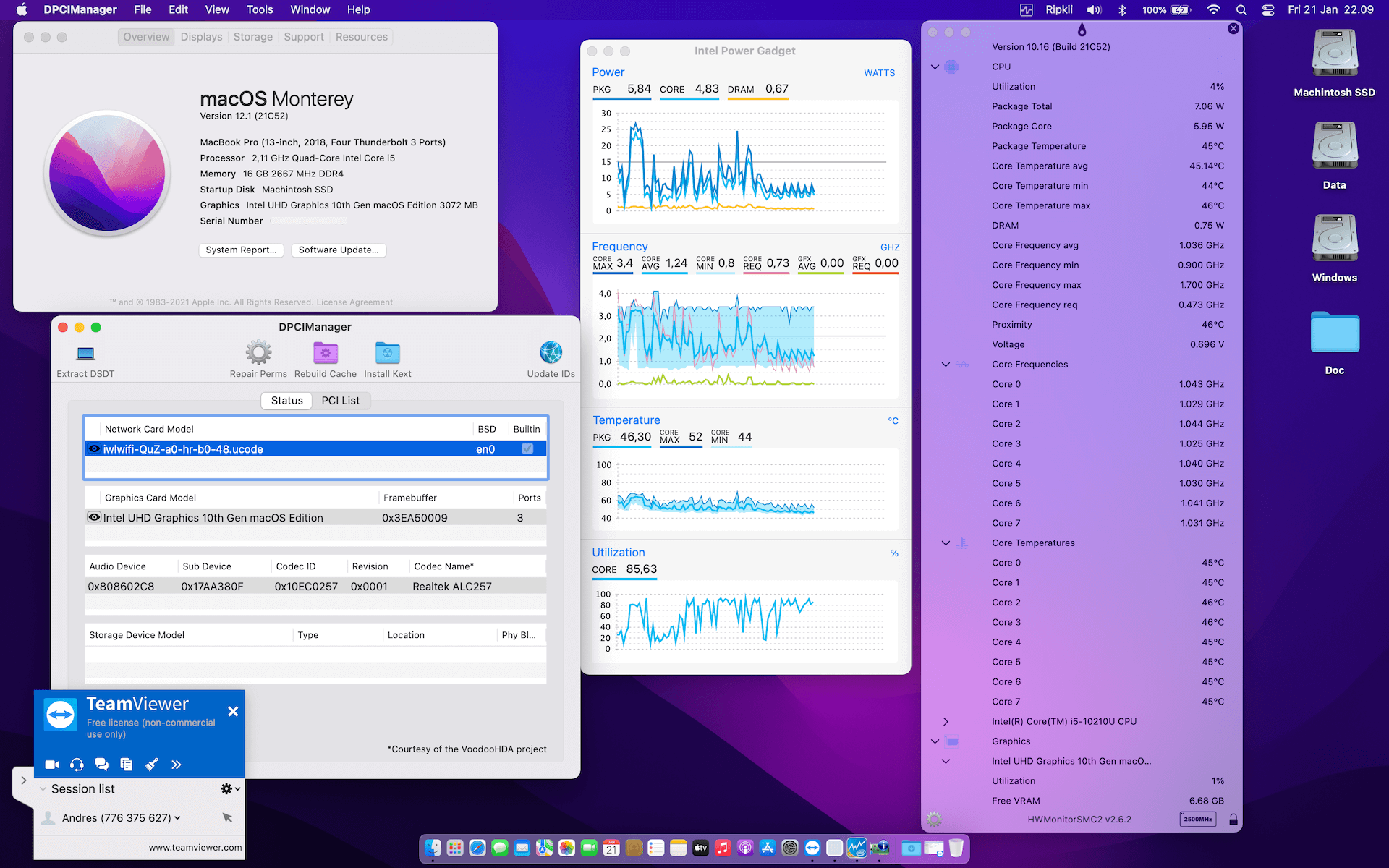Toggle the lock icon in HWMonitorSMC2 footer

[x=1233, y=820]
